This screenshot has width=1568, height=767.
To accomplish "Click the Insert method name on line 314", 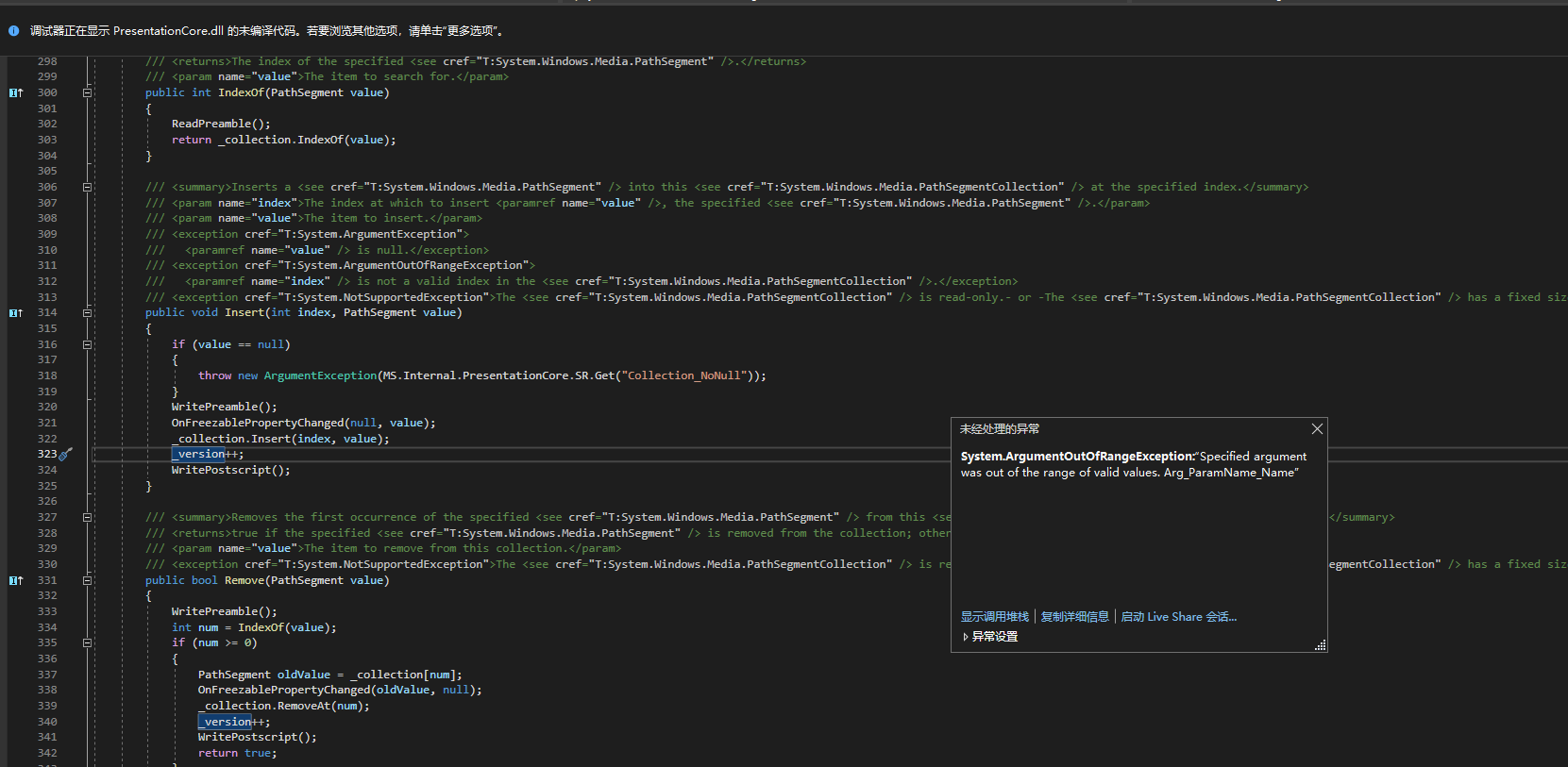I will pyautogui.click(x=244, y=312).
